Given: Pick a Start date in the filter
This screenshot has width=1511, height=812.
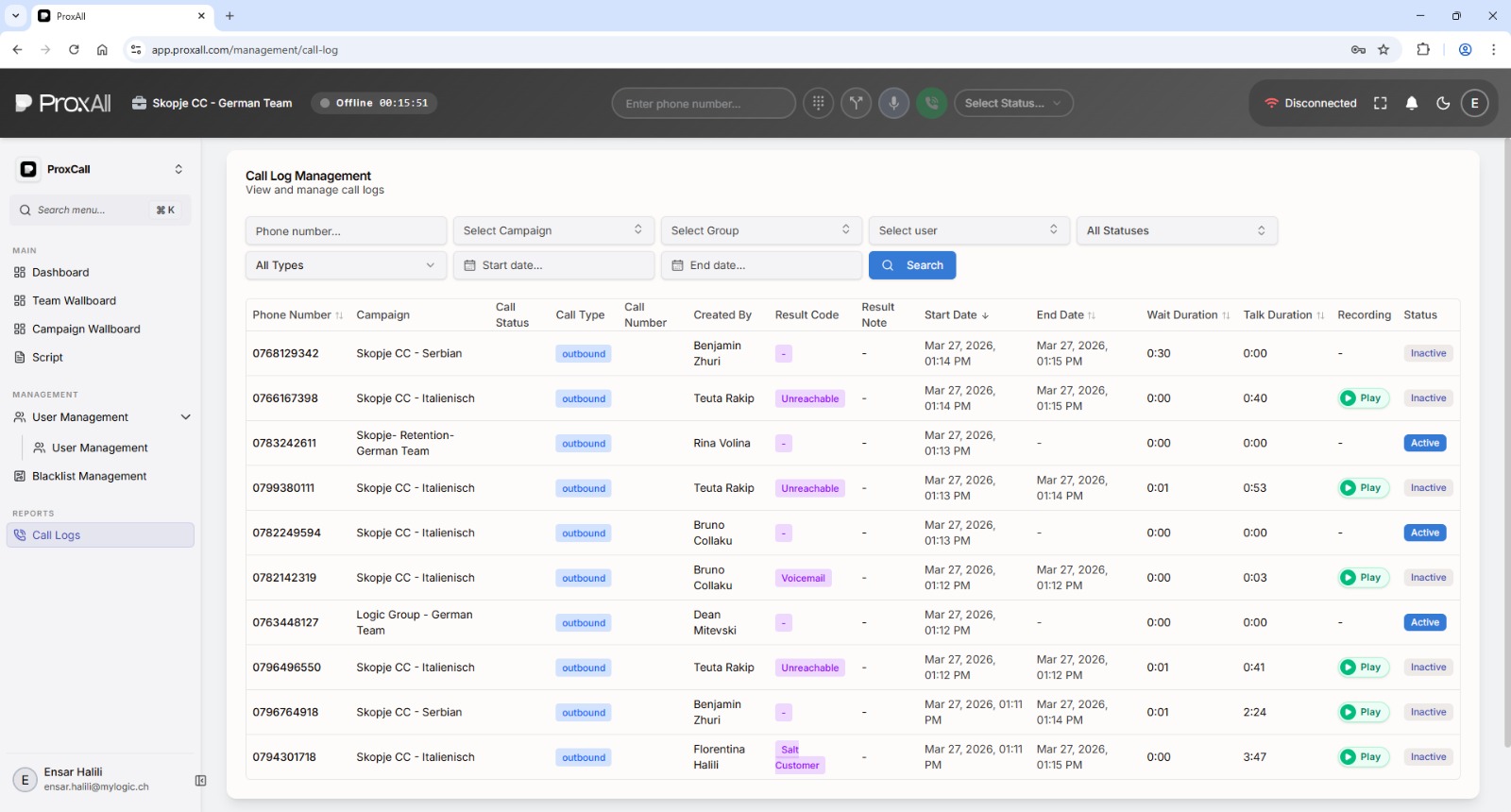Looking at the screenshot, I should (553, 265).
